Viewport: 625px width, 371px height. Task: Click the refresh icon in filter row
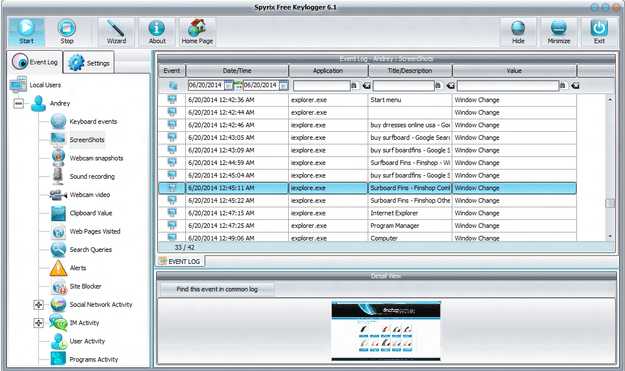173,86
